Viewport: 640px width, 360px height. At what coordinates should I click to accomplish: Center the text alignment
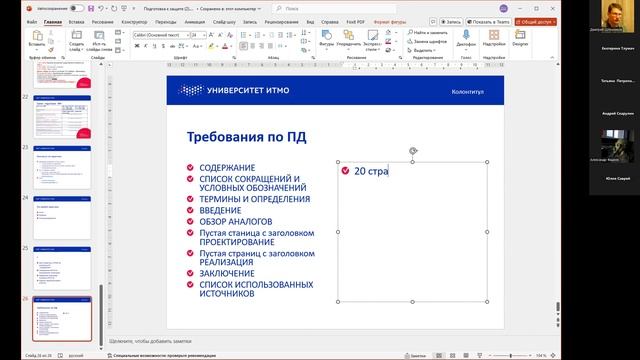(253, 46)
